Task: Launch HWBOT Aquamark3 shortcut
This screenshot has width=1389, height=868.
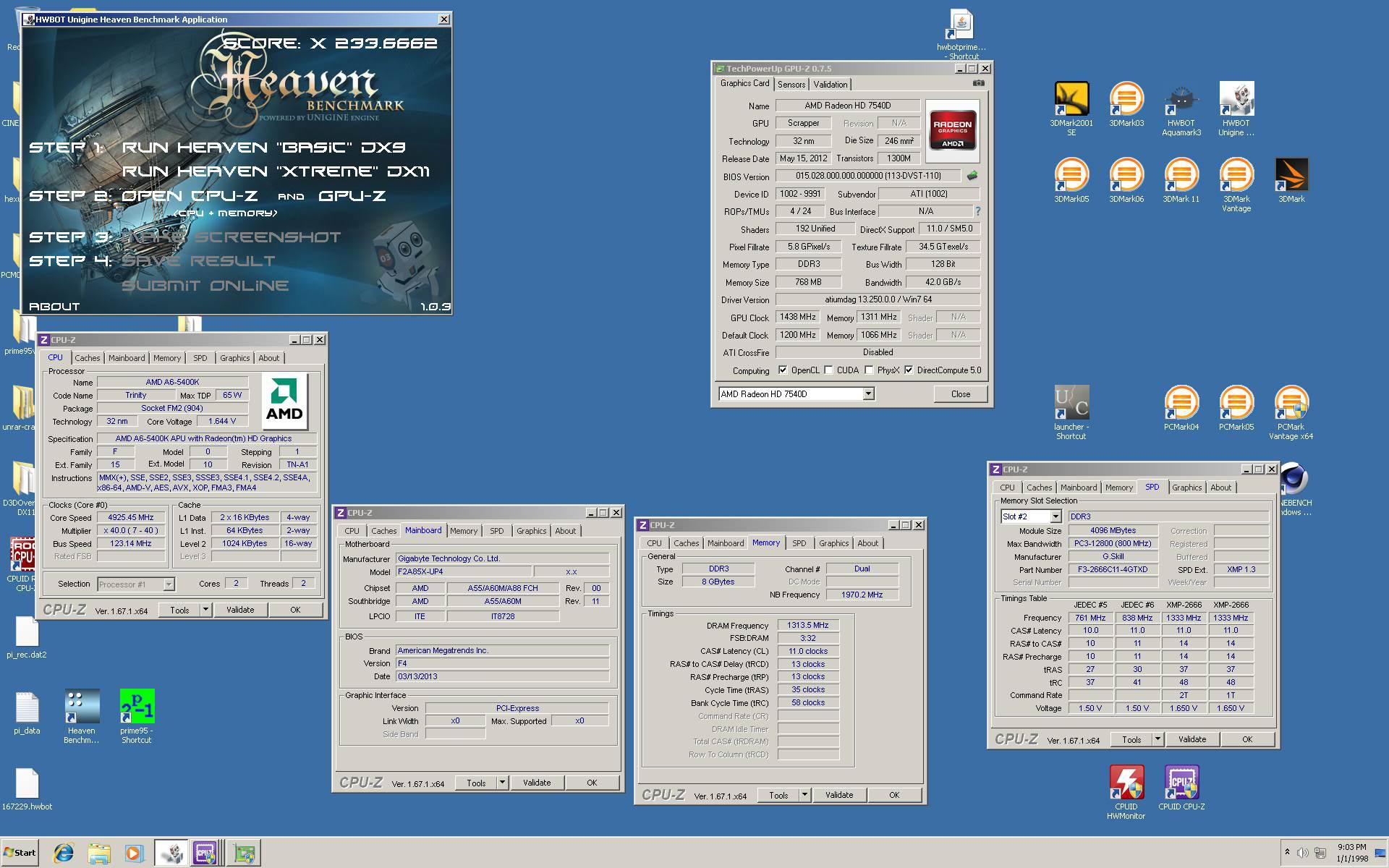Action: coord(1181,109)
